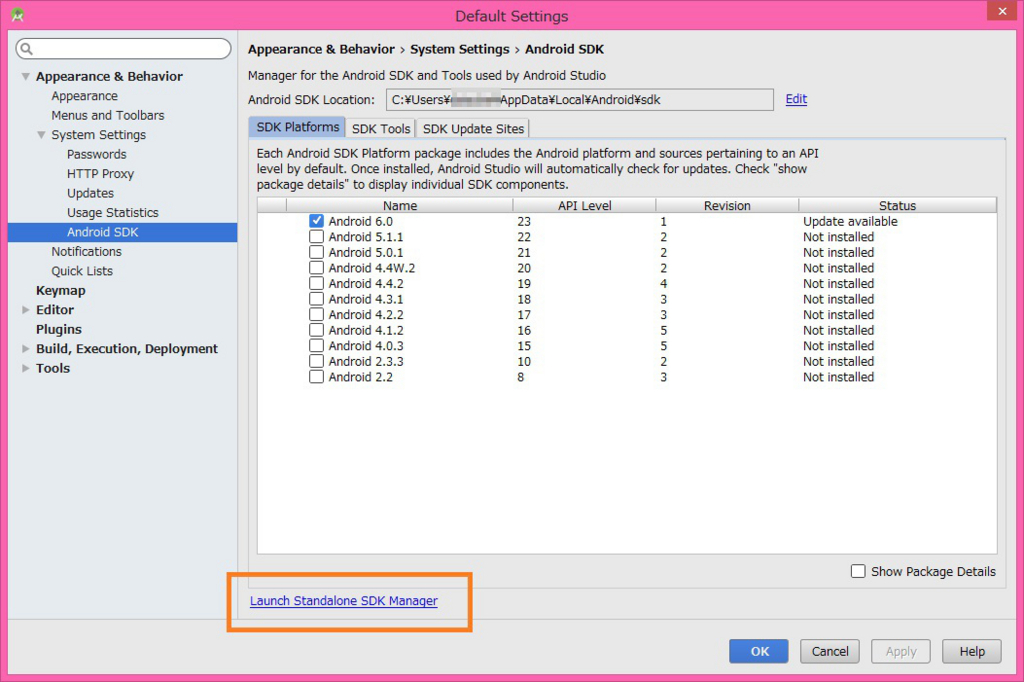Close the Default Settings dialog

point(1002,11)
